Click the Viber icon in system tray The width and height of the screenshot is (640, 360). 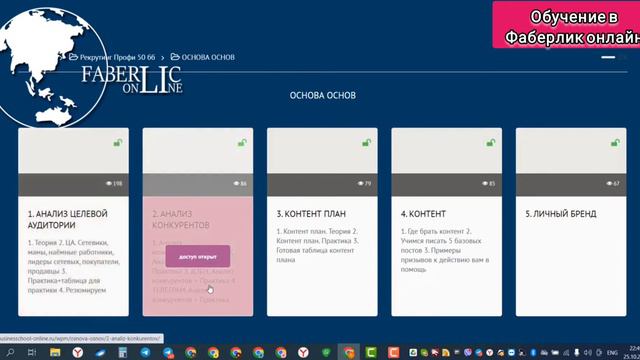pos(468,352)
